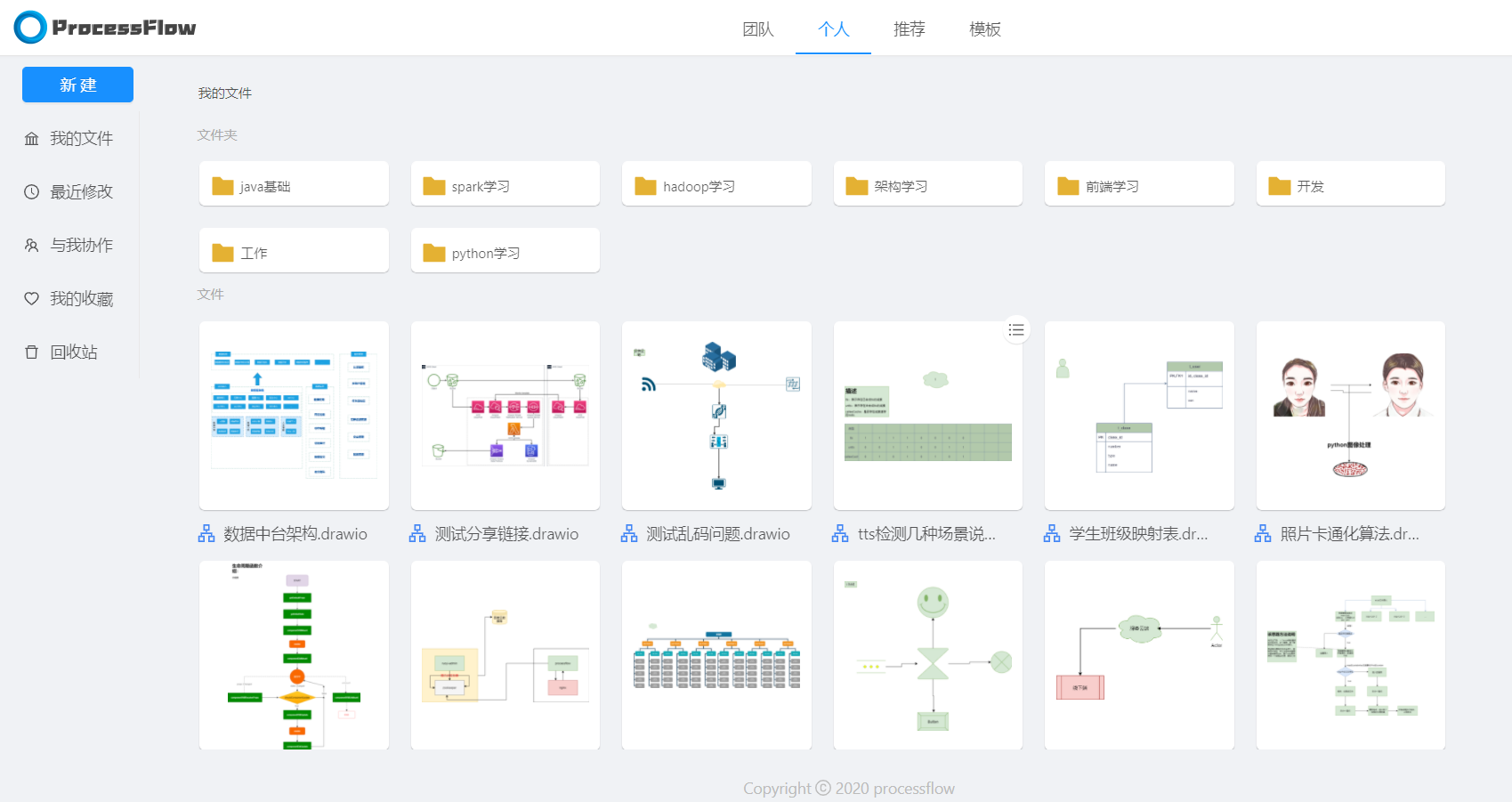The height and width of the screenshot is (802, 1512).
Task: Click the 我的收藏 heart icon
Action: tap(32, 298)
